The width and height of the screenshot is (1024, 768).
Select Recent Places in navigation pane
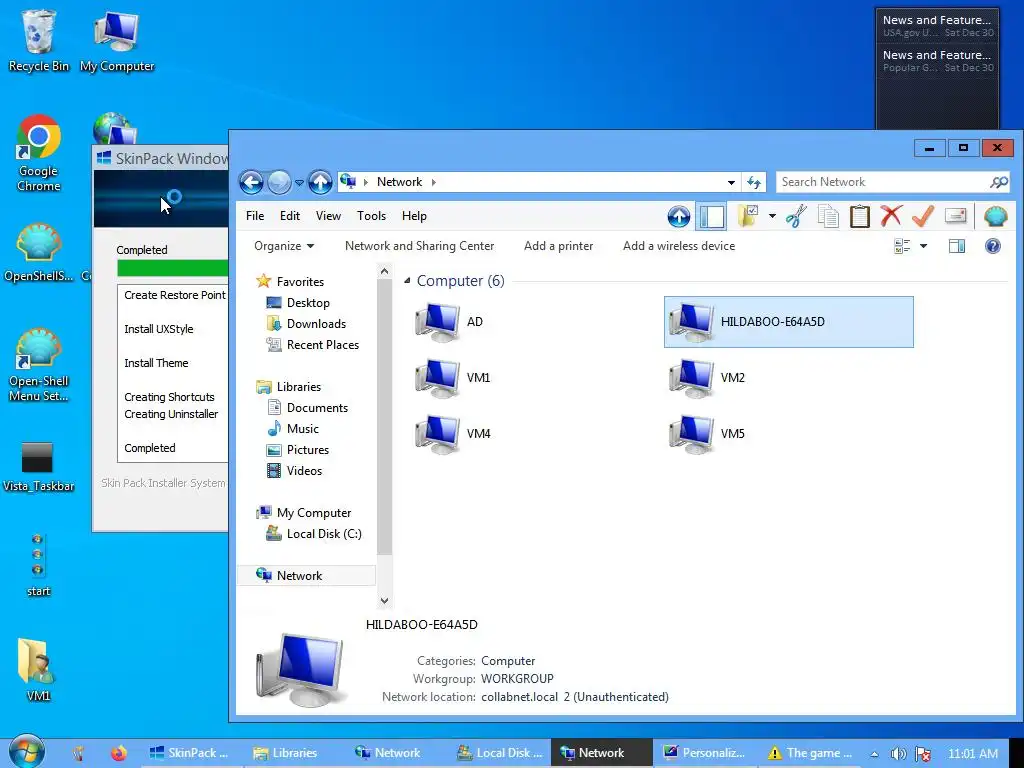[x=323, y=345]
